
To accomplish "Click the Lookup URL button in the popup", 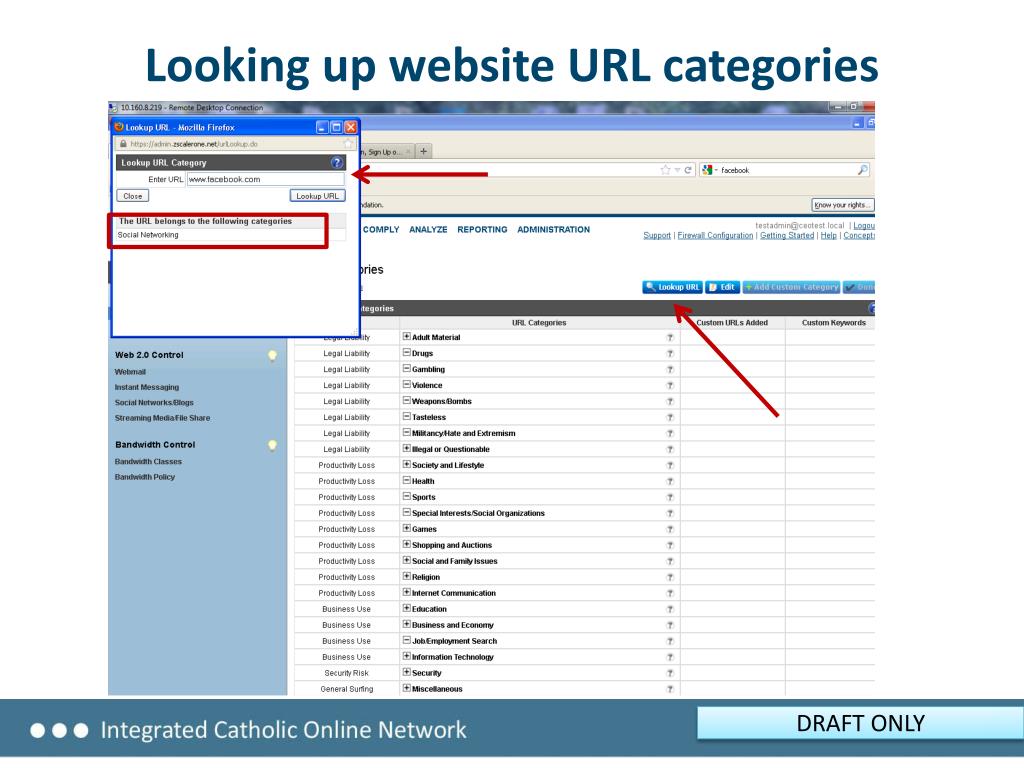I will pos(317,196).
